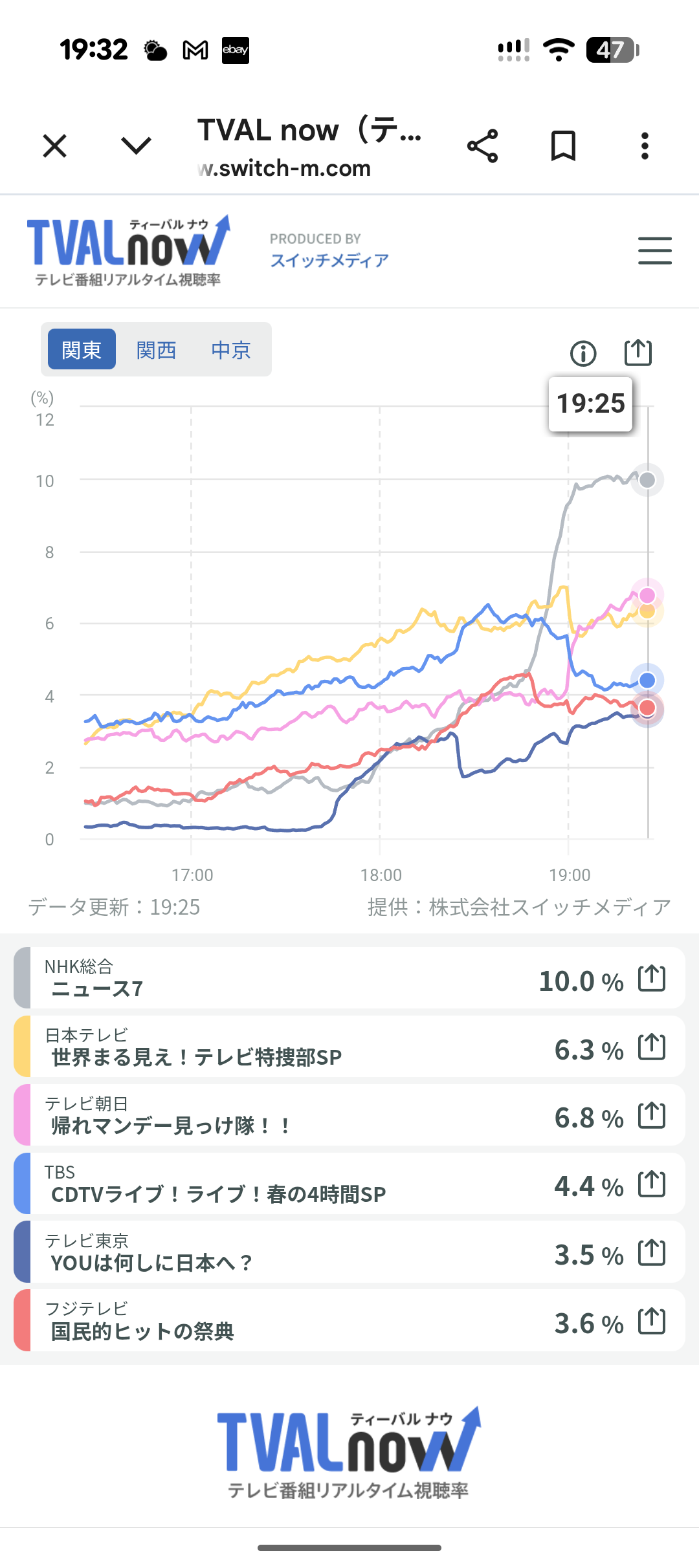The height and width of the screenshot is (1568, 699).
Task: Share the TBS CDTVライブ rating
Action: coord(652,1184)
